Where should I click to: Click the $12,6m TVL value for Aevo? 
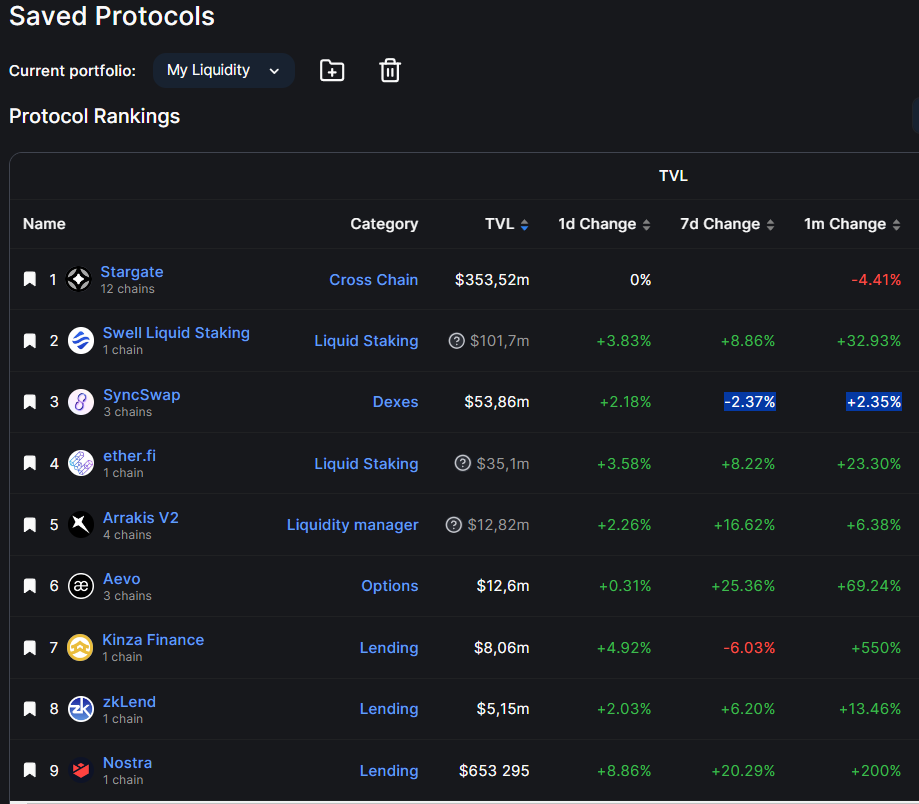(x=503, y=585)
